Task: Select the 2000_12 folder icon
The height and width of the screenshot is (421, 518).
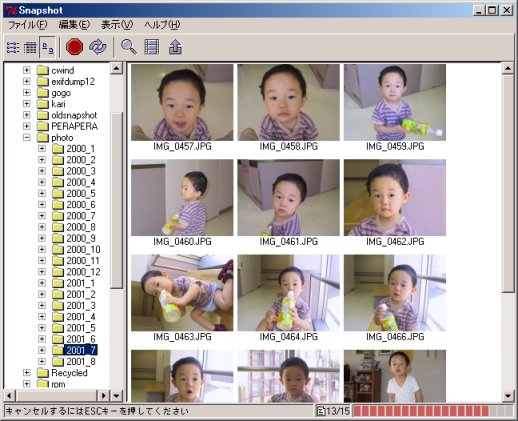Action: [58, 272]
